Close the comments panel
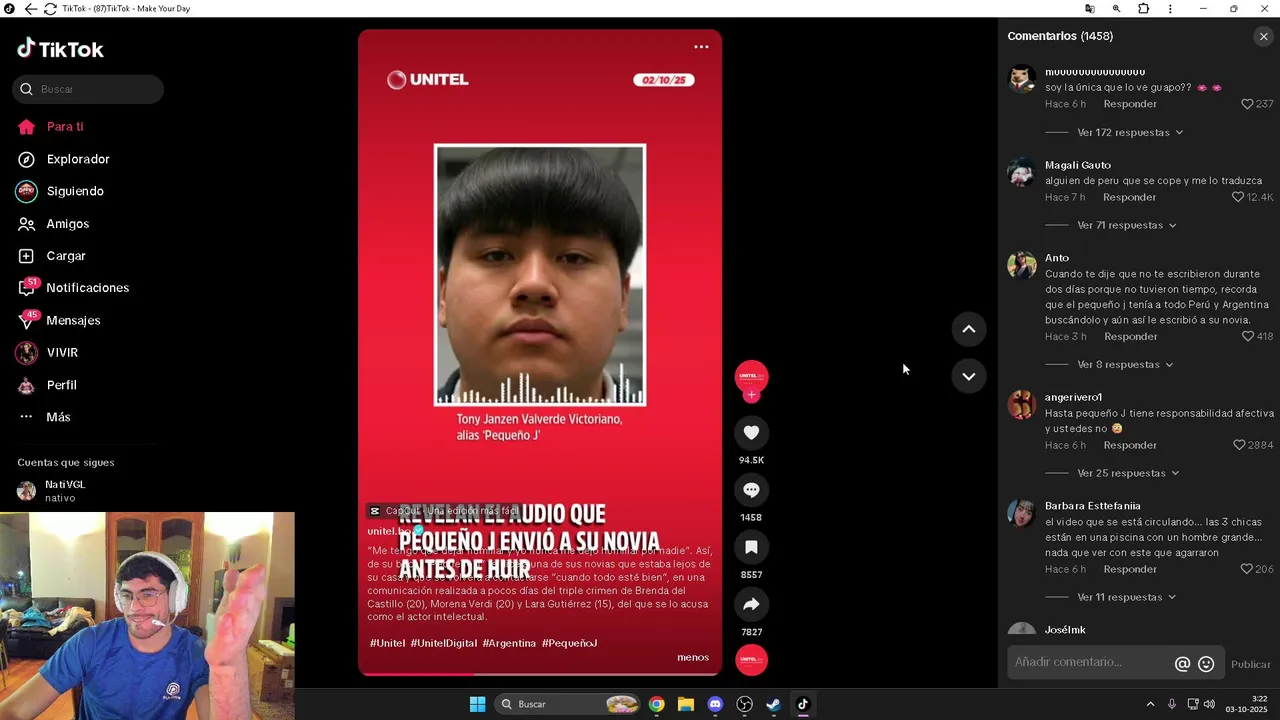This screenshot has height=720, width=1280. (1263, 36)
